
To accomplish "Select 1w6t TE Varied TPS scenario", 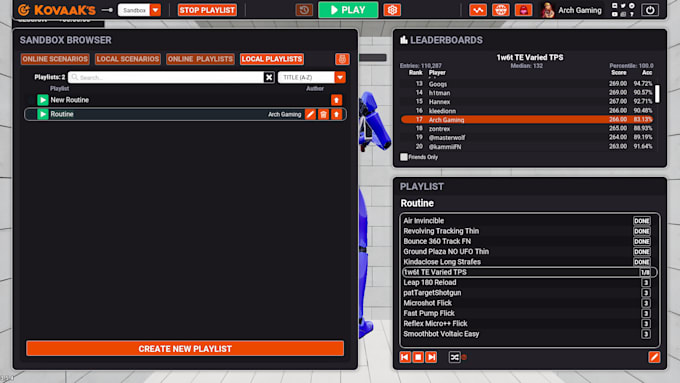I will coord(529,272).
